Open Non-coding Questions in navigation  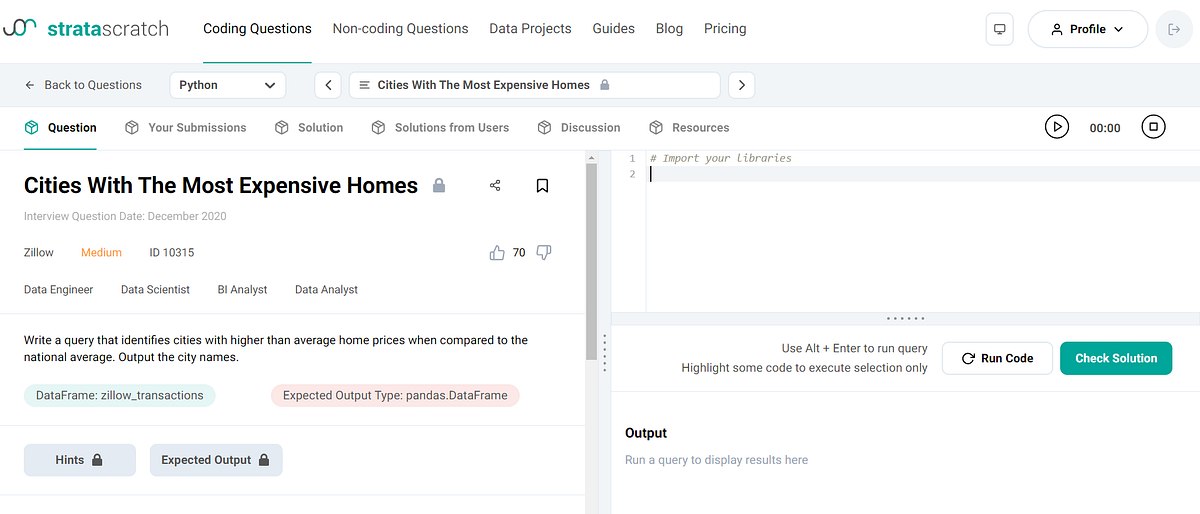click(400, 29)
